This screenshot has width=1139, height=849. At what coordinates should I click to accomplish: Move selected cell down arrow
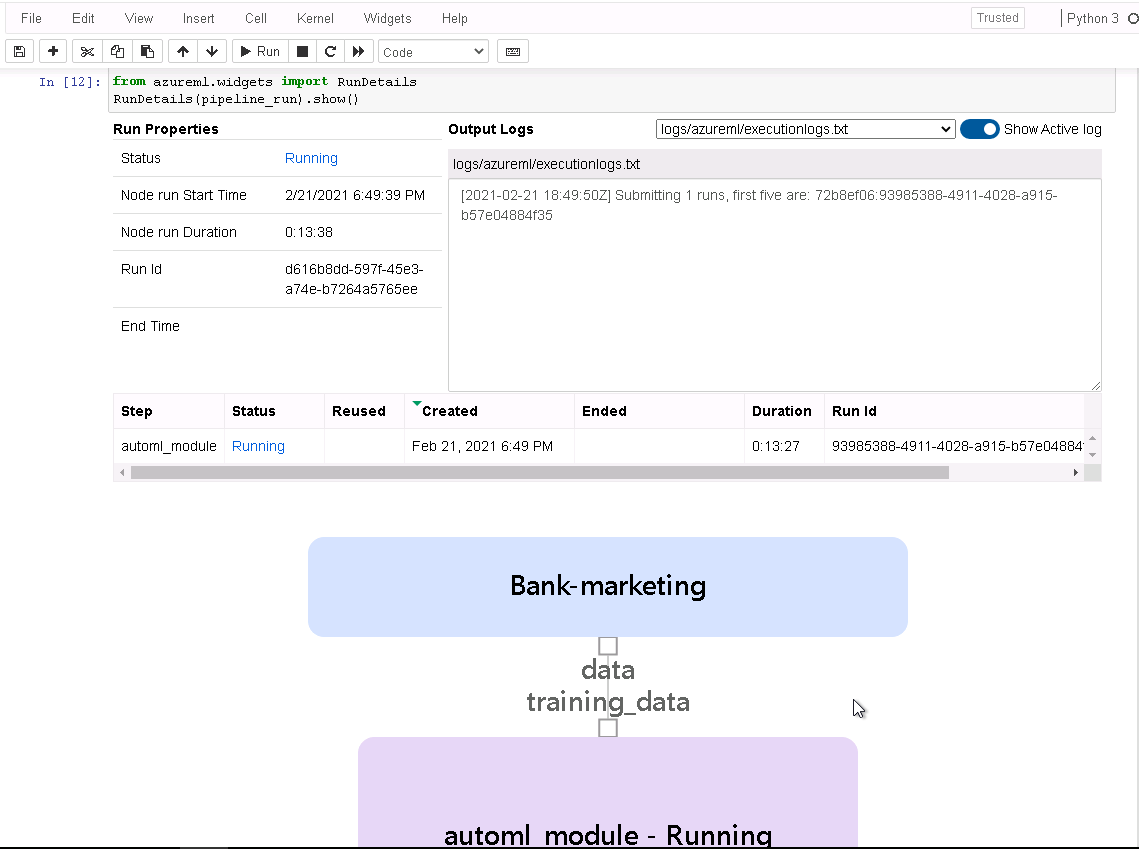coord(212,52)
